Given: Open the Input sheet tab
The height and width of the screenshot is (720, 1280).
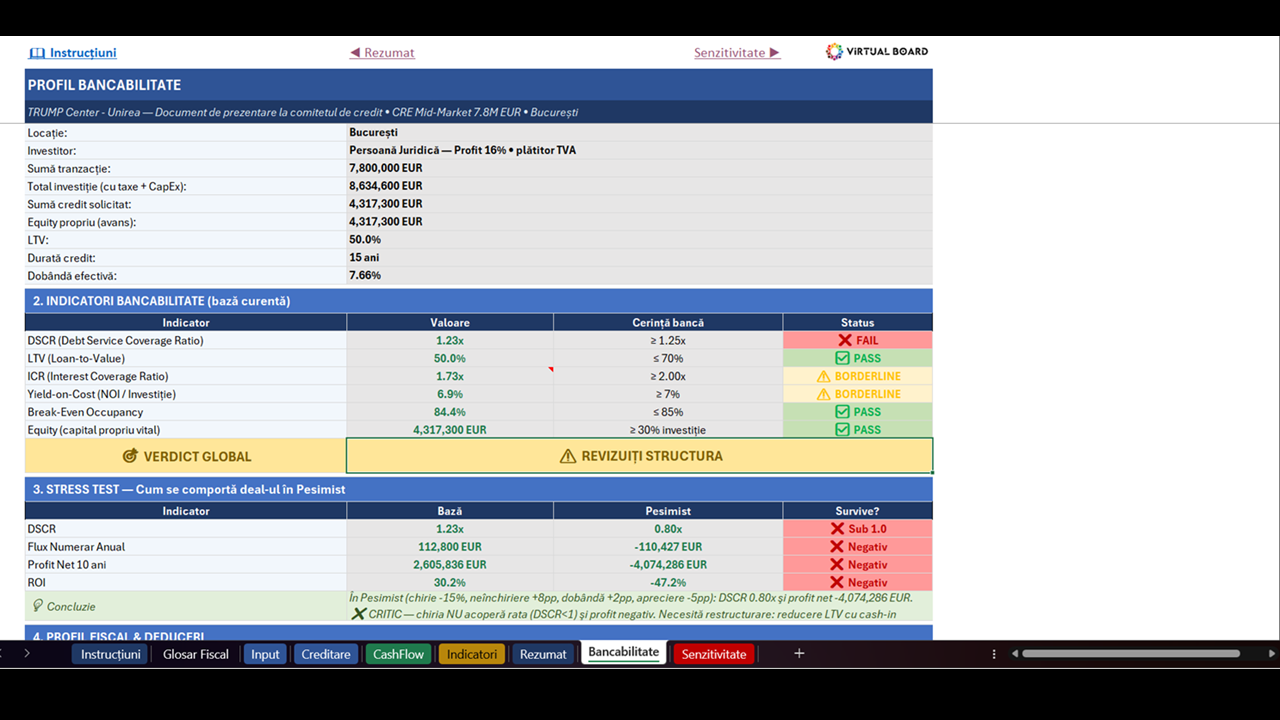Looking at the screenshot, I should pyautogui.click(x=265, y=654).
